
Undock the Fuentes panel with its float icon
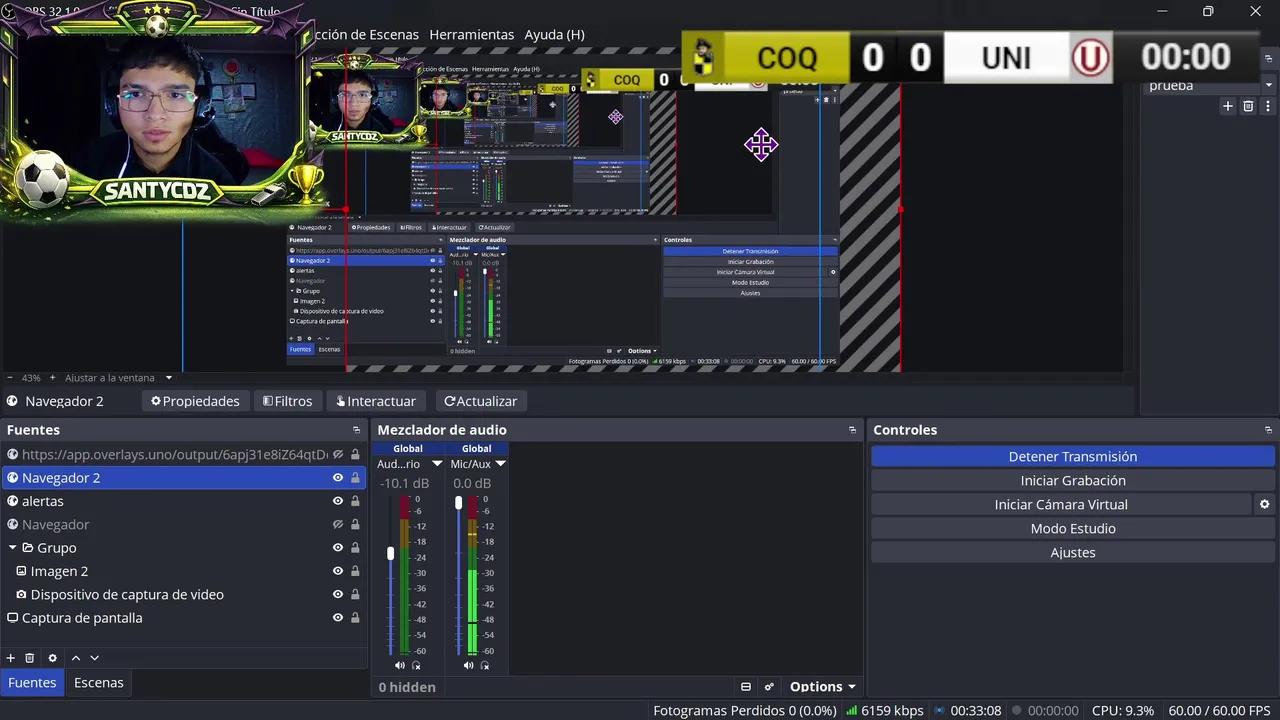[357, 430]
